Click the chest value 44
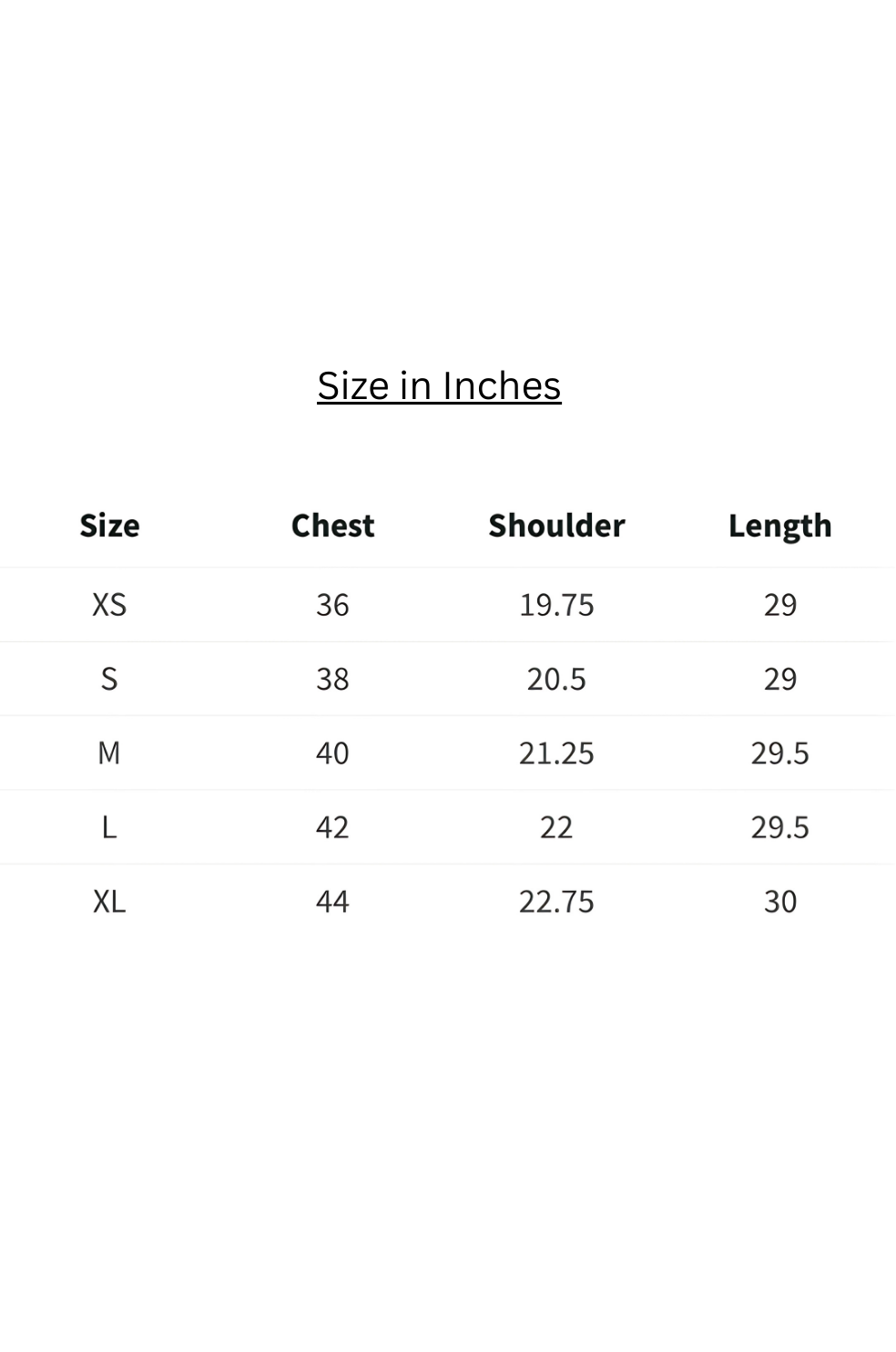 [x=332, y=901]
